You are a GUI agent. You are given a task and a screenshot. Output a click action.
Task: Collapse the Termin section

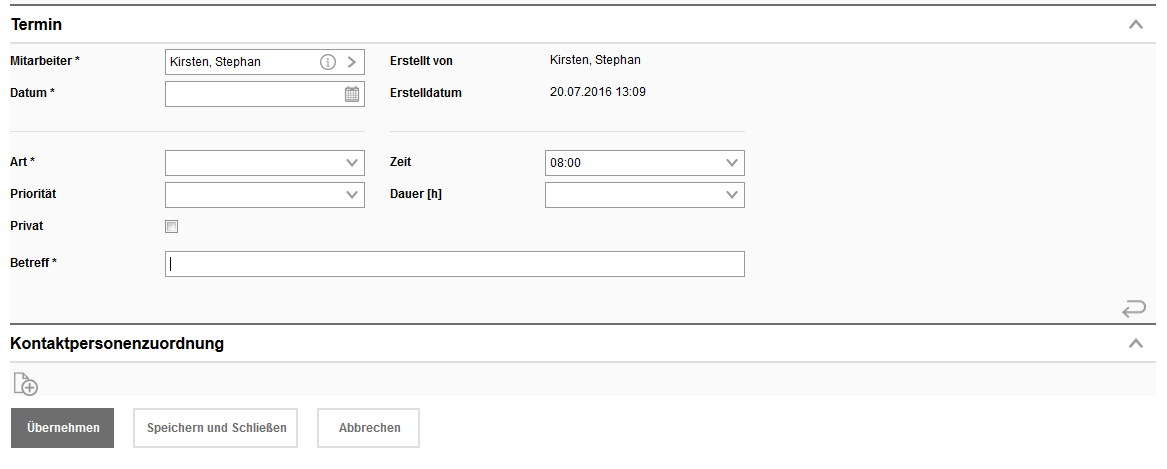[x=1135, y=24]
